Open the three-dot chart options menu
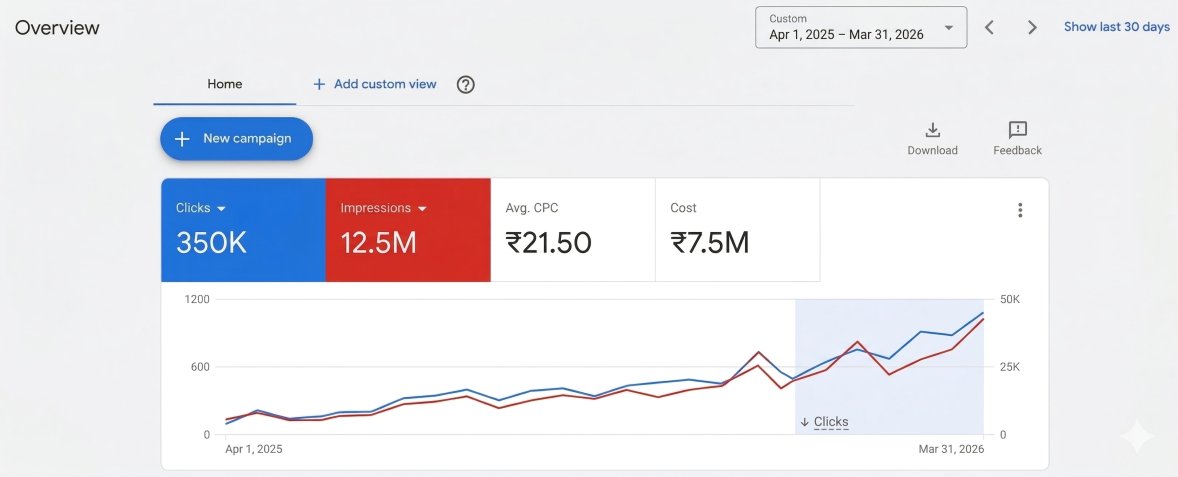The width and height of the screenshot is (1178, 477). [1019, 210]
